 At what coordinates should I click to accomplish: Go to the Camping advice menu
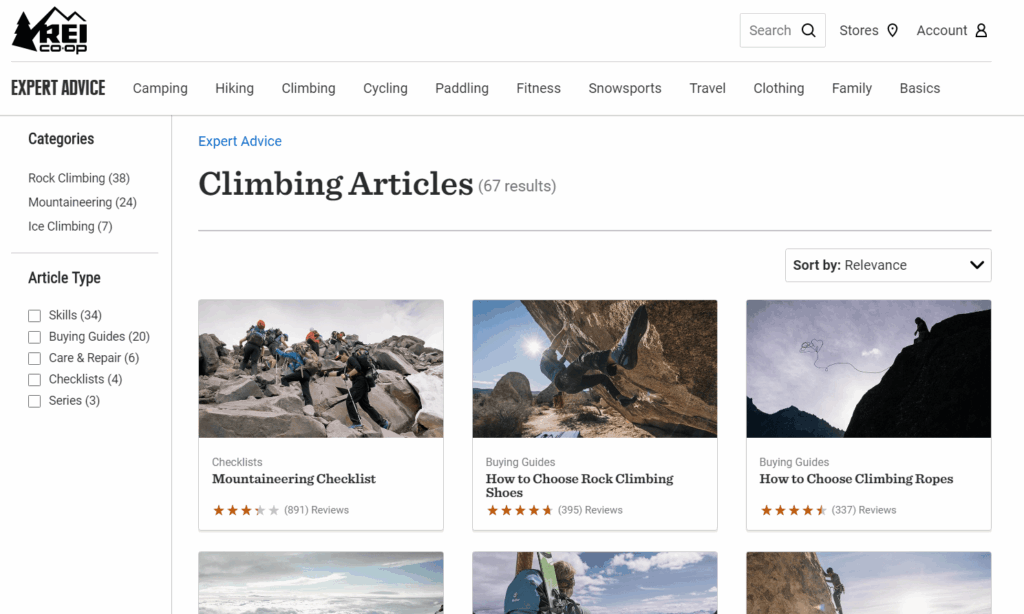pyautogui.click(x=160, y=88)
